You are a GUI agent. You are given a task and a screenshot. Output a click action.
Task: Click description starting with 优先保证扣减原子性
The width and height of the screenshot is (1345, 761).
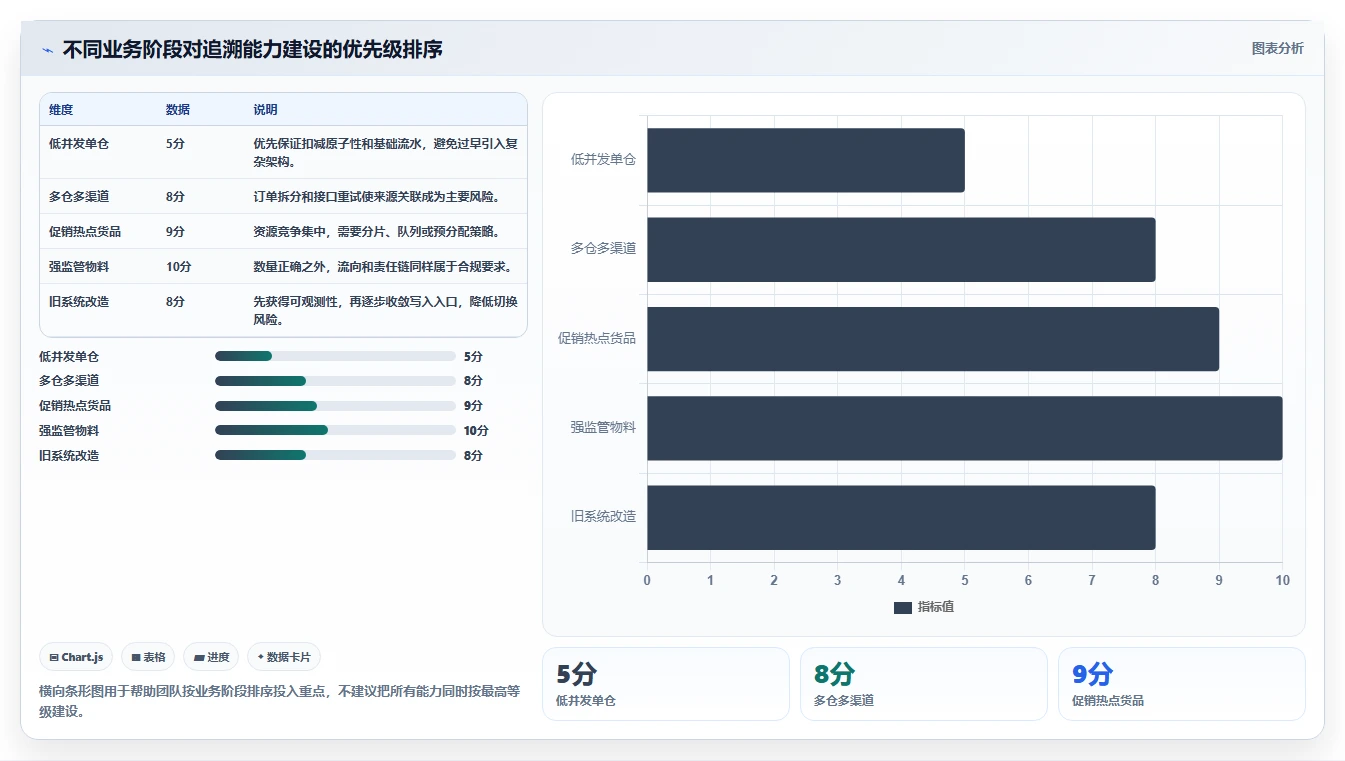(x=385, y=153)
